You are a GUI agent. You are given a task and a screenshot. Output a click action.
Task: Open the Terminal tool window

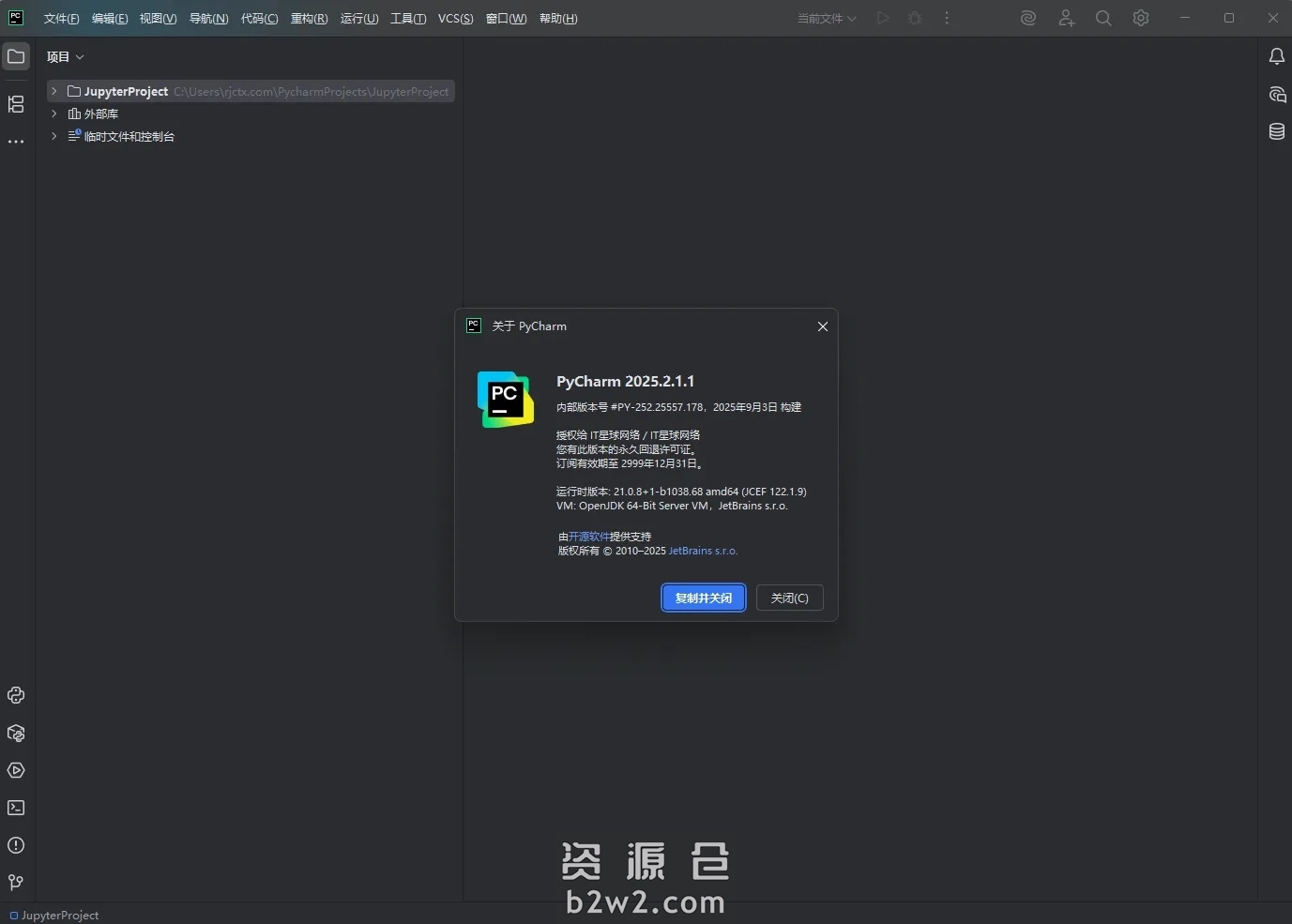click(15, 808)
